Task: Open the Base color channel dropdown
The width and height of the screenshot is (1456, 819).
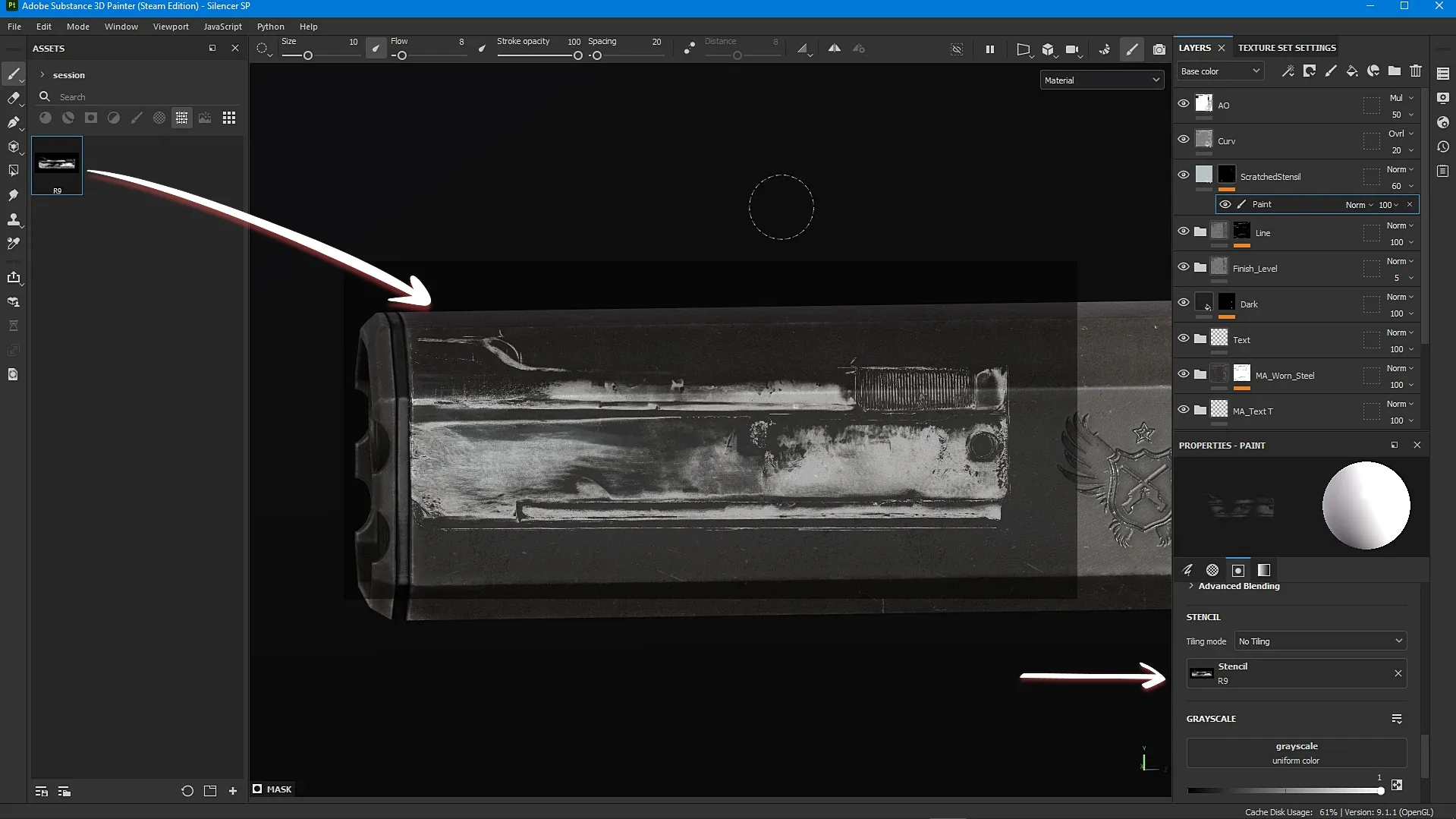Action: pyautogui.click(x=1220, y=71)
